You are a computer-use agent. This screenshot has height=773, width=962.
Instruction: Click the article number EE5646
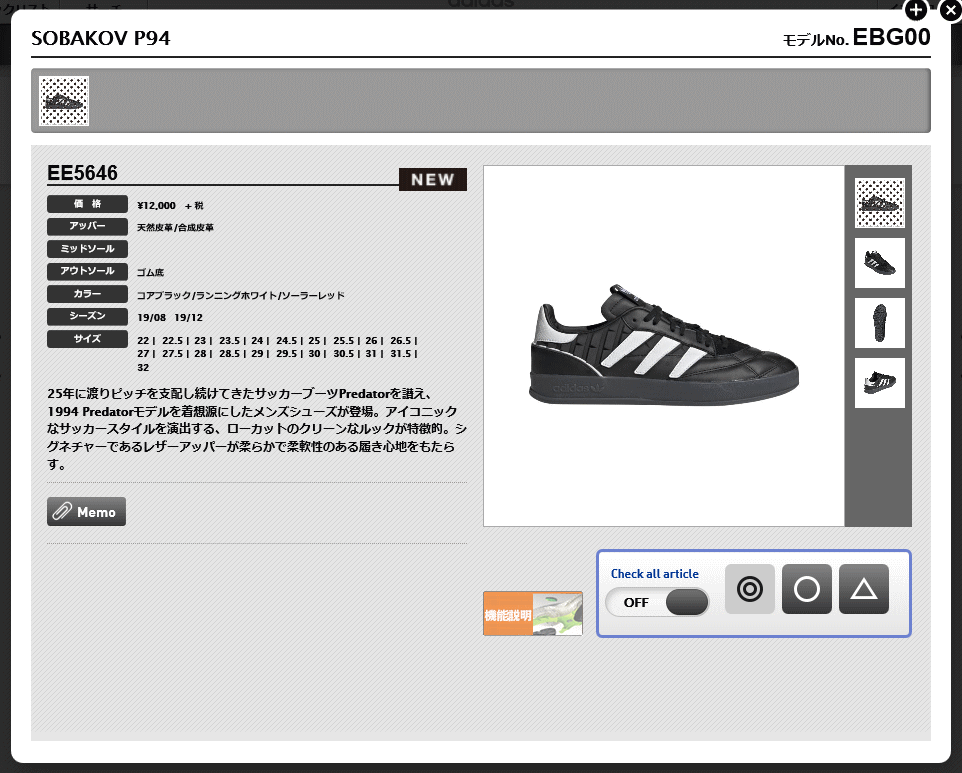coord(82,173)
